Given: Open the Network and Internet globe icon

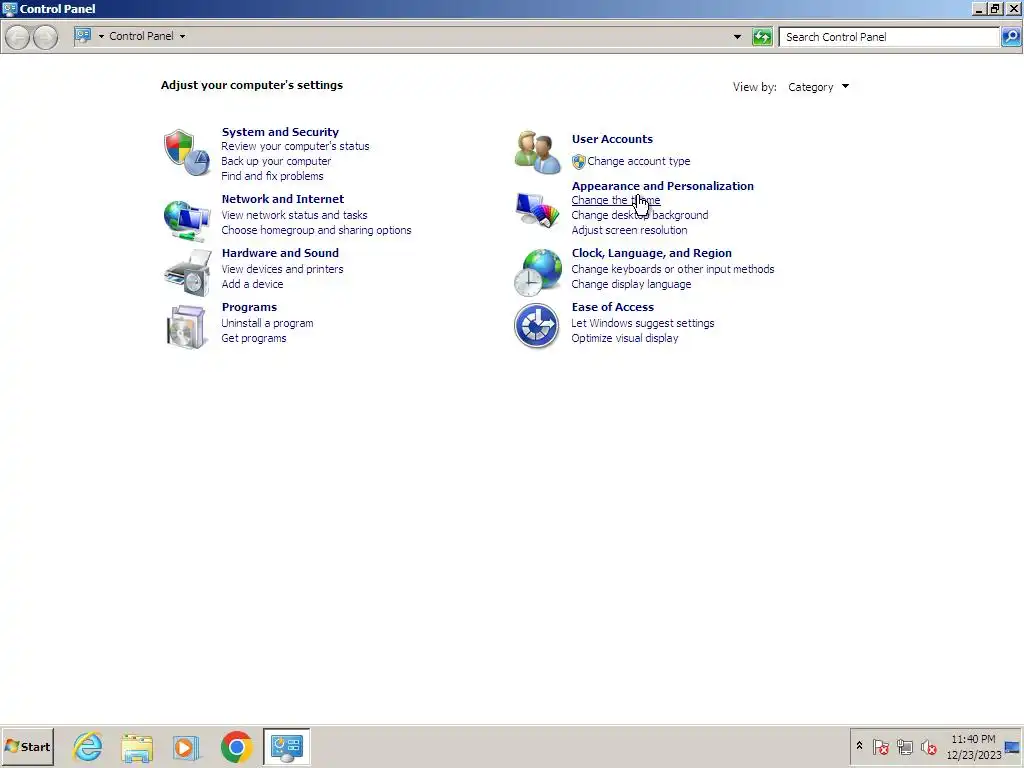Looking at the screenshot, I should click(x=187, y=220).
